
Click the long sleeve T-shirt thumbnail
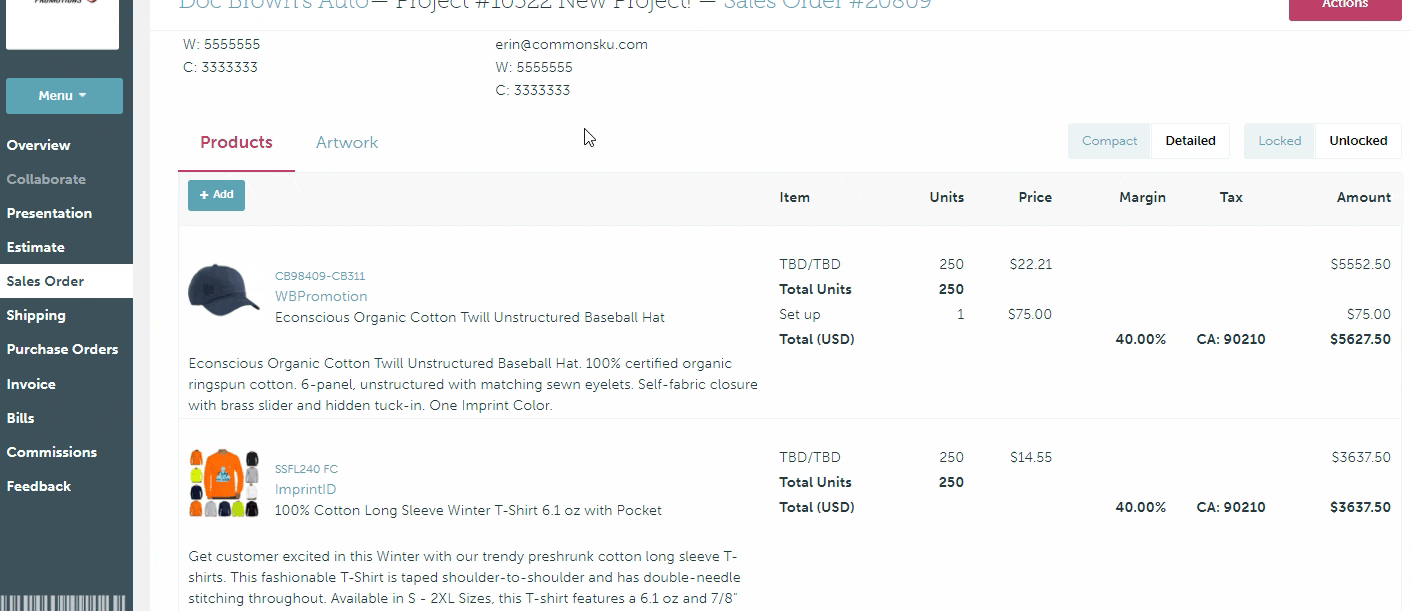[x=224, y=483]
